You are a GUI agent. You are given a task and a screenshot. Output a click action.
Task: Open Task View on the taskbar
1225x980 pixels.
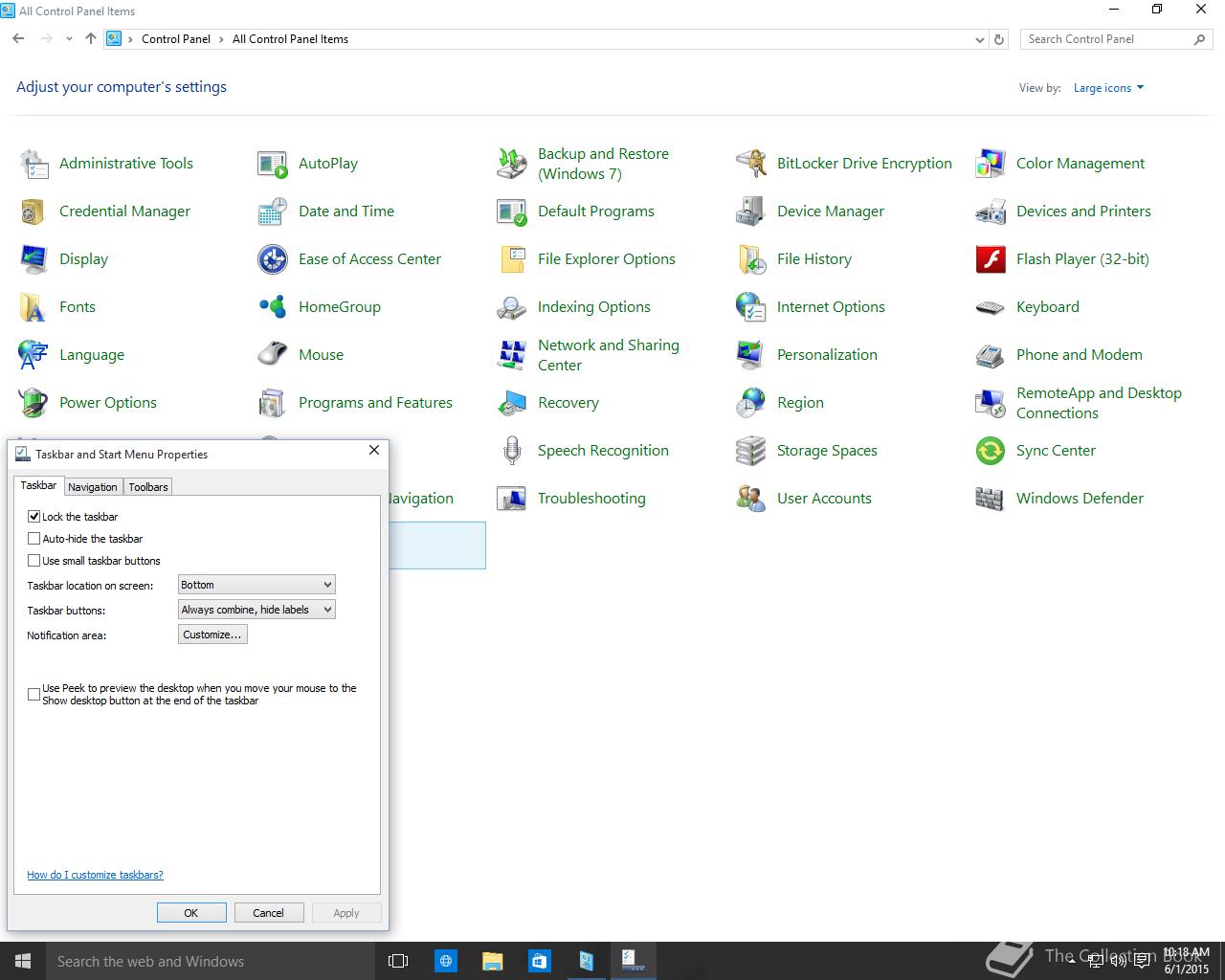point(398,961)
